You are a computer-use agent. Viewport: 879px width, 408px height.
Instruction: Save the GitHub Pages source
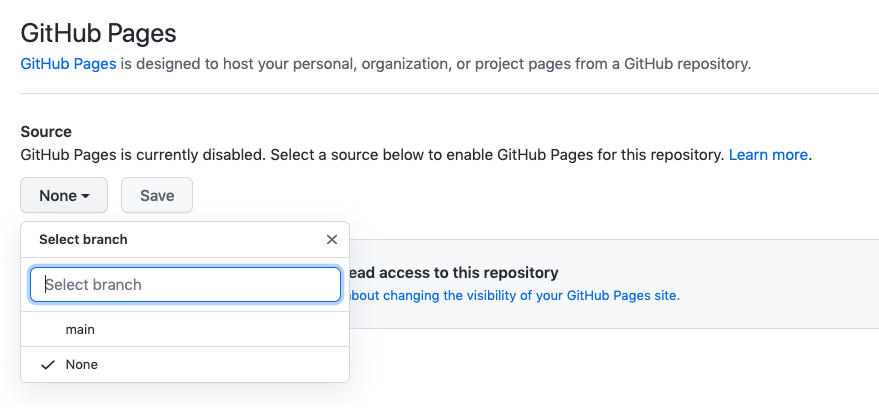pos(157,195)
